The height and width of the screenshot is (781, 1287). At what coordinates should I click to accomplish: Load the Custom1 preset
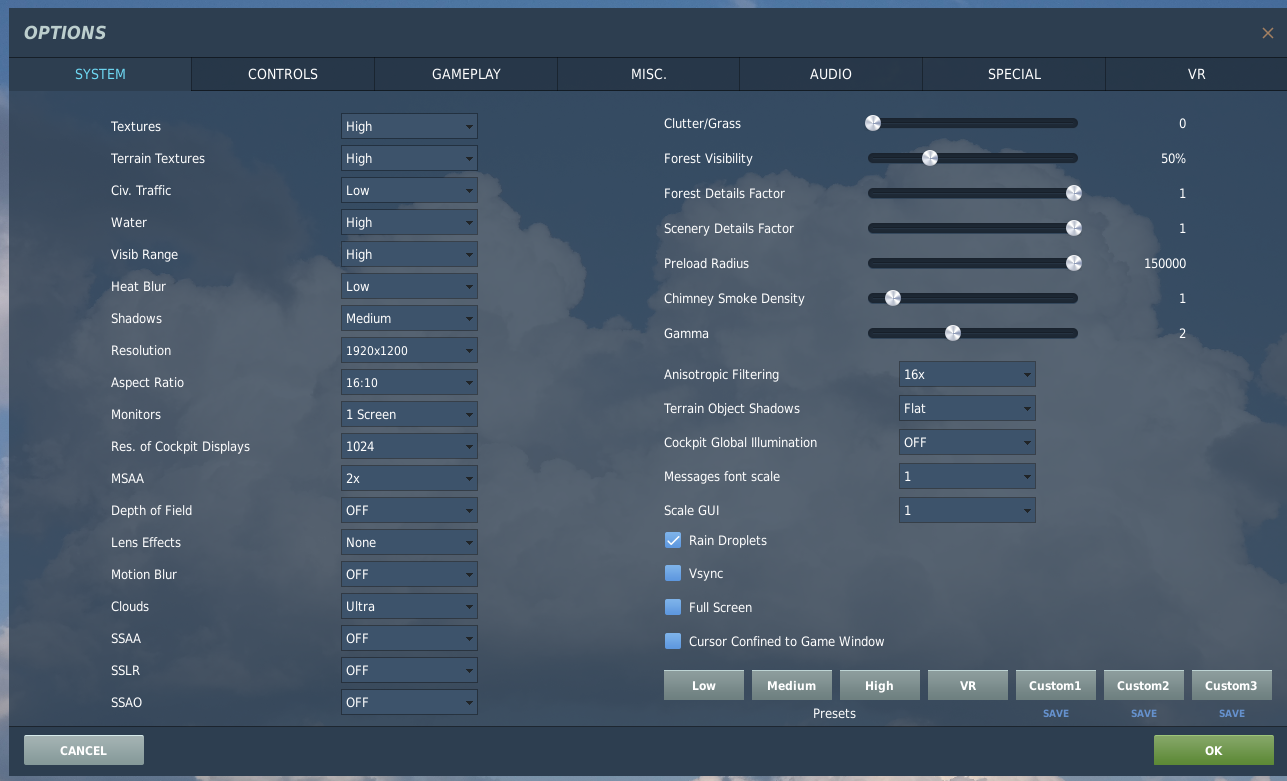1056,685
